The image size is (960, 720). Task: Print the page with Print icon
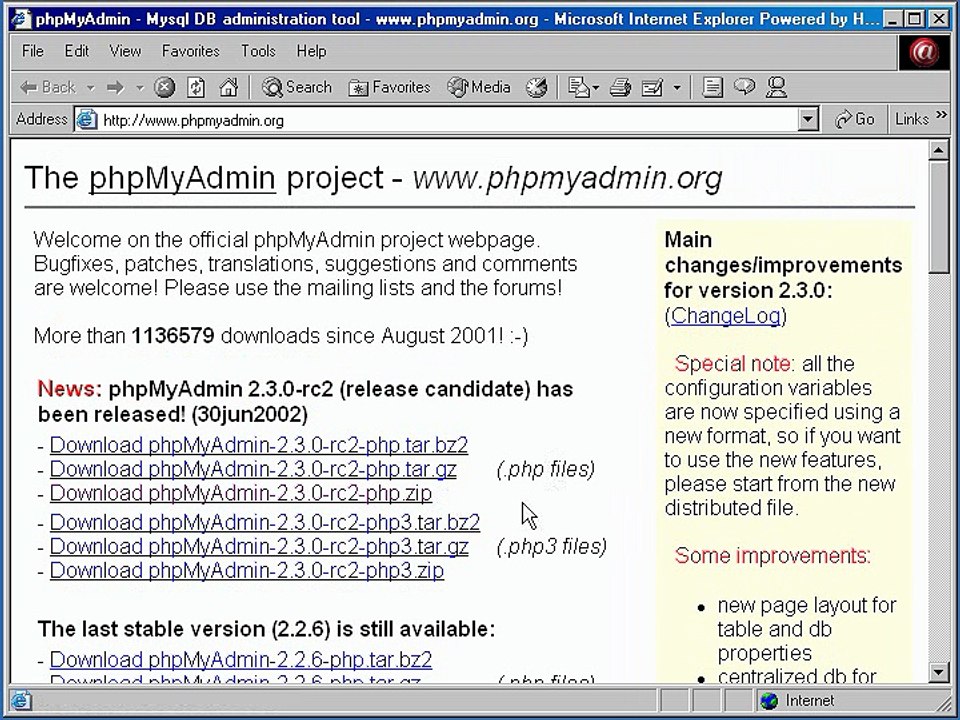[620, 88]
